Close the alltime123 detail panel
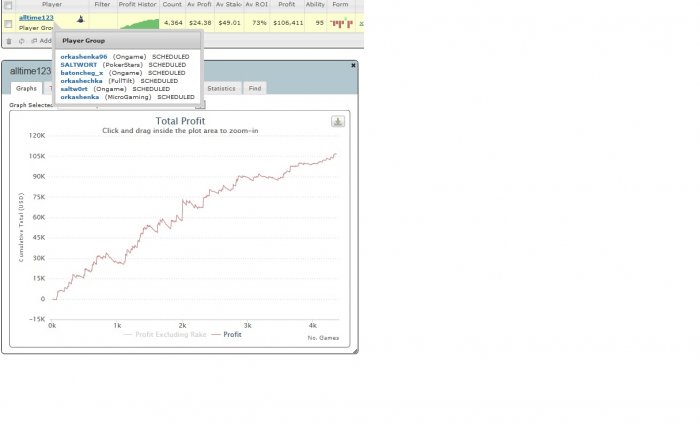Image resolution: width=700 pixels, height=425 pixels. pos(353,65)
